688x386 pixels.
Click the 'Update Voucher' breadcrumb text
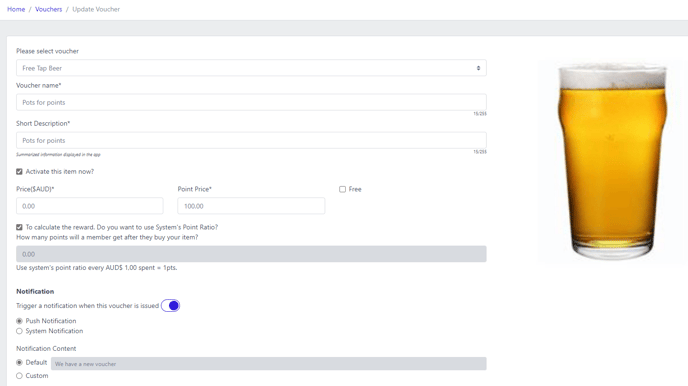(x=96, y=9)
